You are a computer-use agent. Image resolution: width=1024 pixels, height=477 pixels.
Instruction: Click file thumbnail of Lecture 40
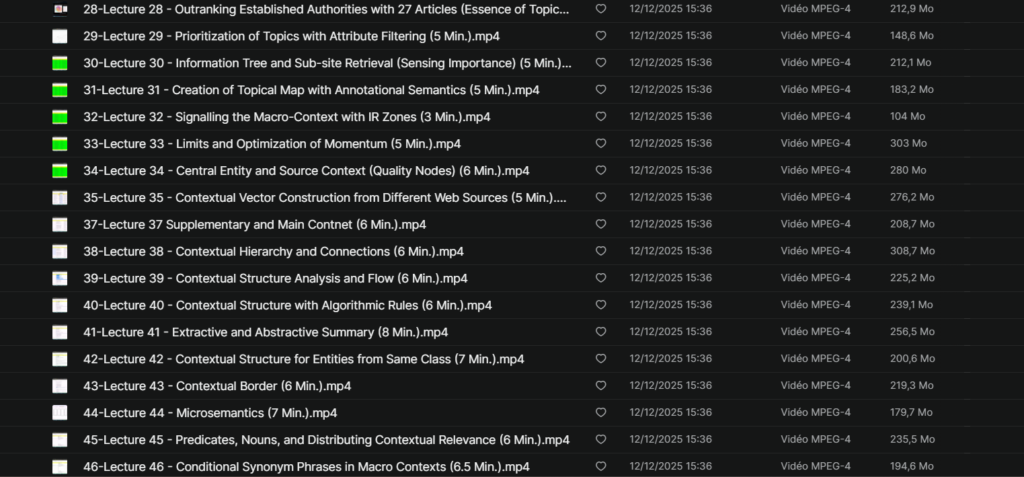coord(60,305)
